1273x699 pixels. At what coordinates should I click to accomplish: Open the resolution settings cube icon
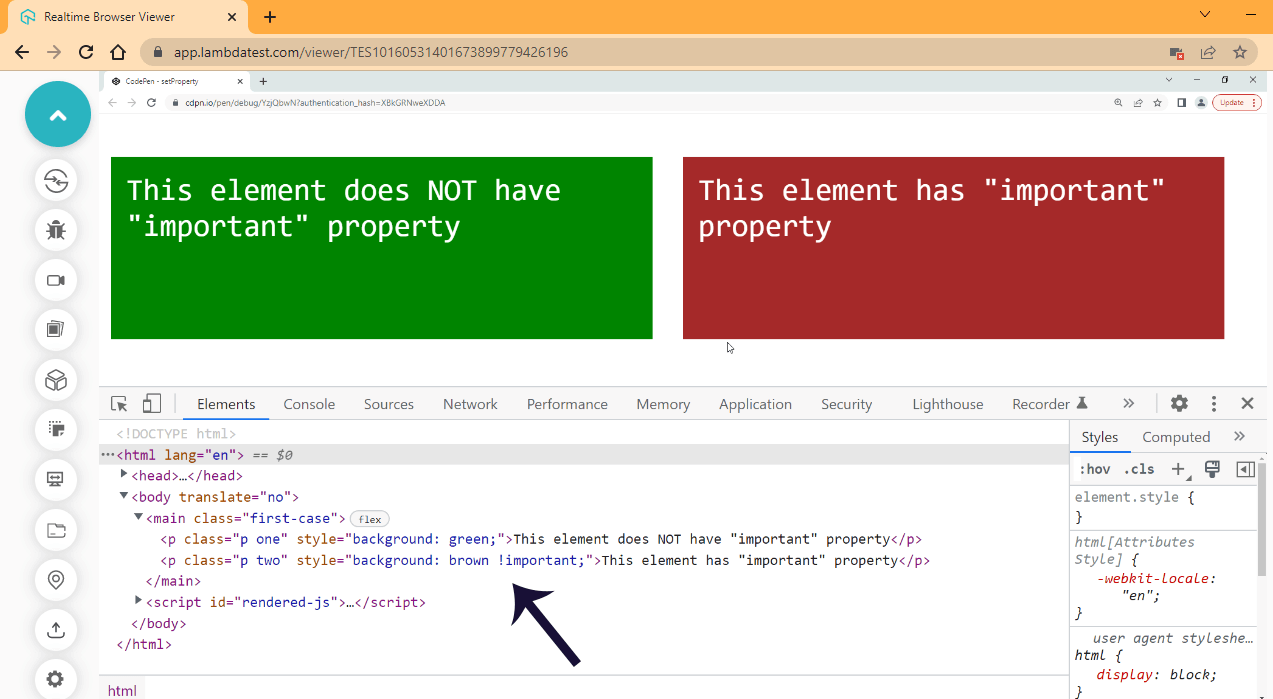tap(57, 380)
